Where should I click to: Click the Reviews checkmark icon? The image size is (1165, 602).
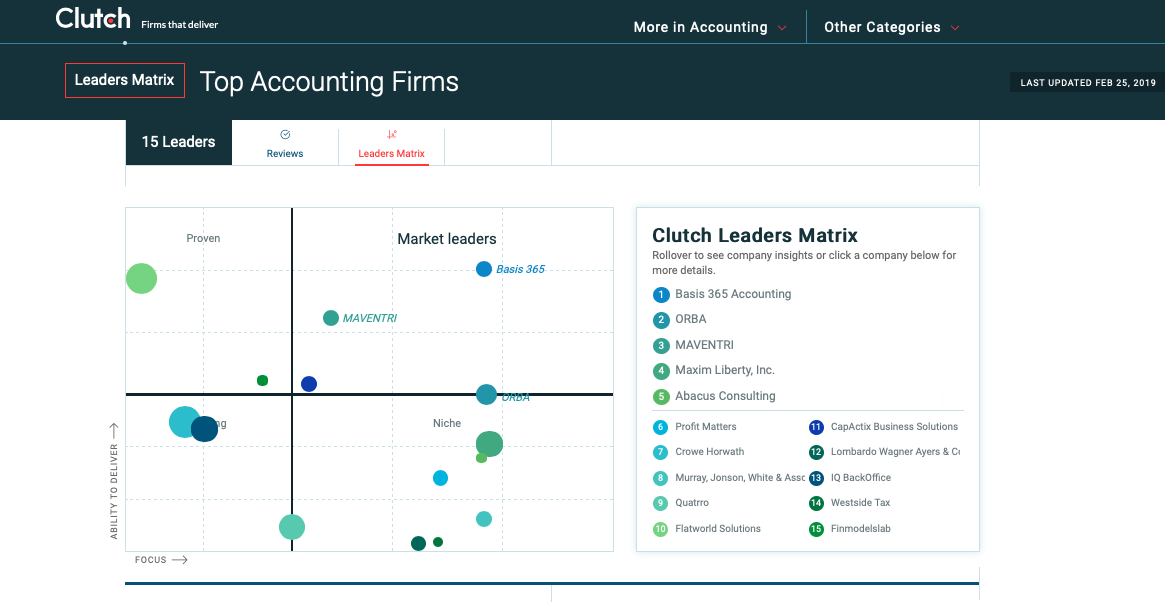pyautogui.click(x=285, y=135)
